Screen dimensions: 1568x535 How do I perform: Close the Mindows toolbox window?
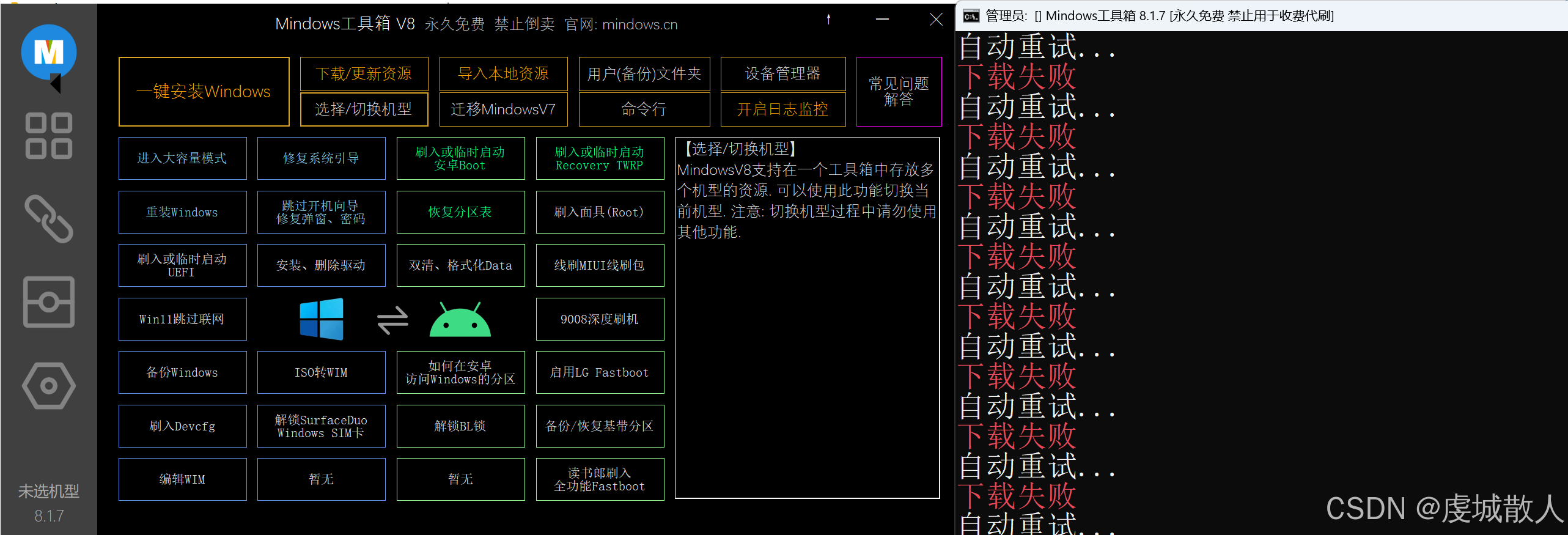click(x=936, y=20)
